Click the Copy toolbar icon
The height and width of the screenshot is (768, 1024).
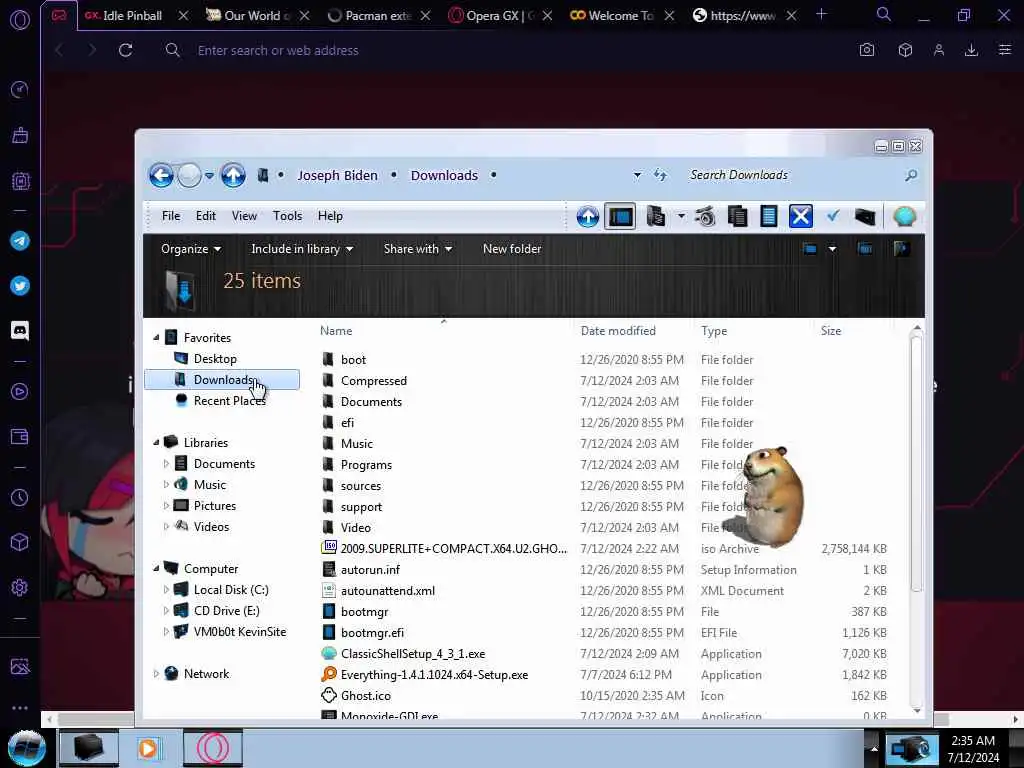point(737,216)
